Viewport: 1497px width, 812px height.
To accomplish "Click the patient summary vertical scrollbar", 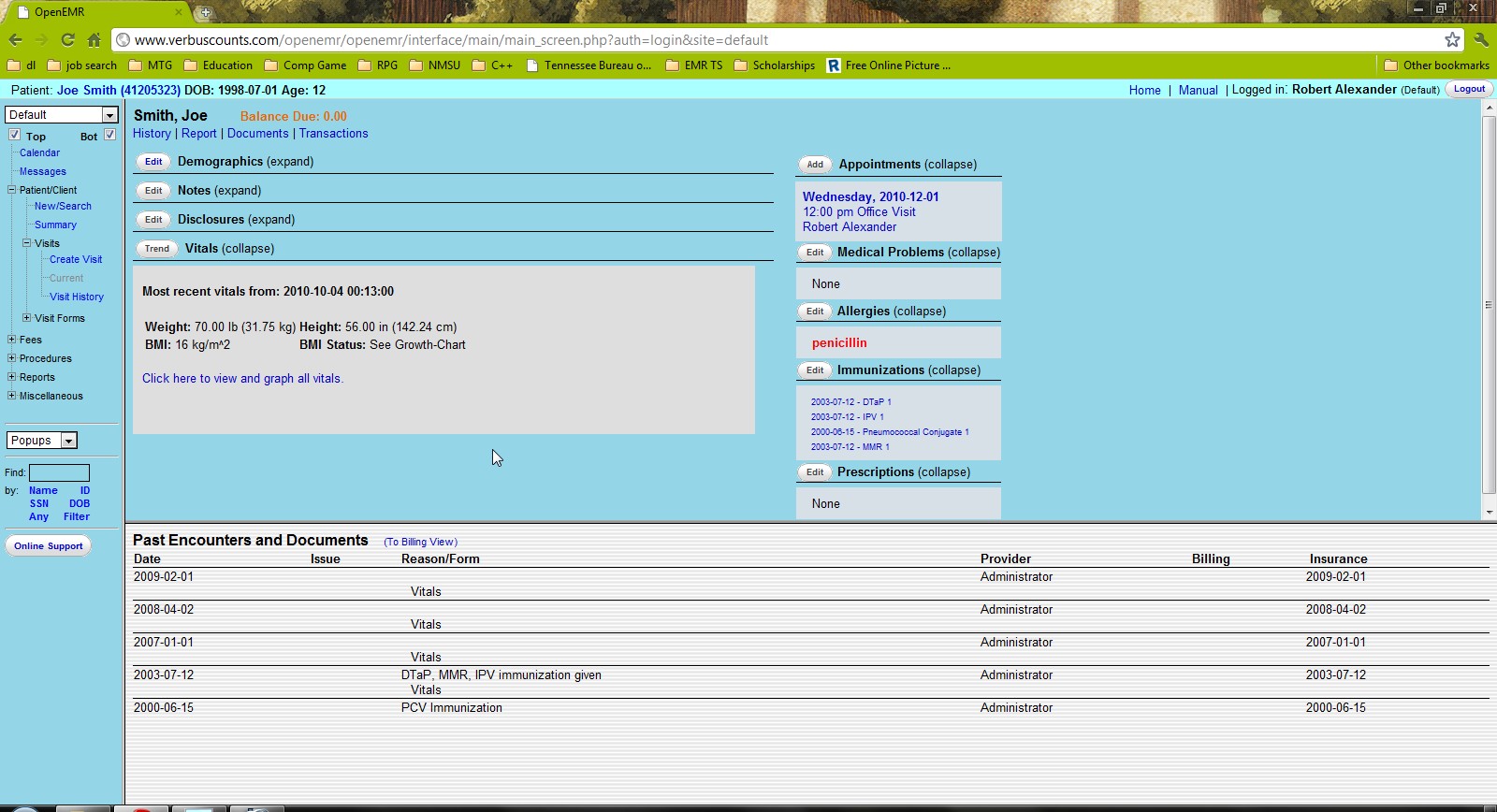I will click(1489, 305).
